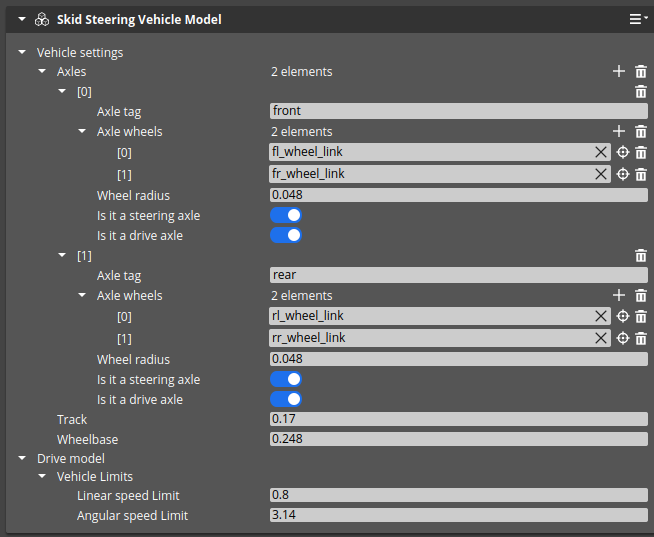Click the Wheelbase value field
Viewport: 654px width, 537px height.
tap(458, 439)
